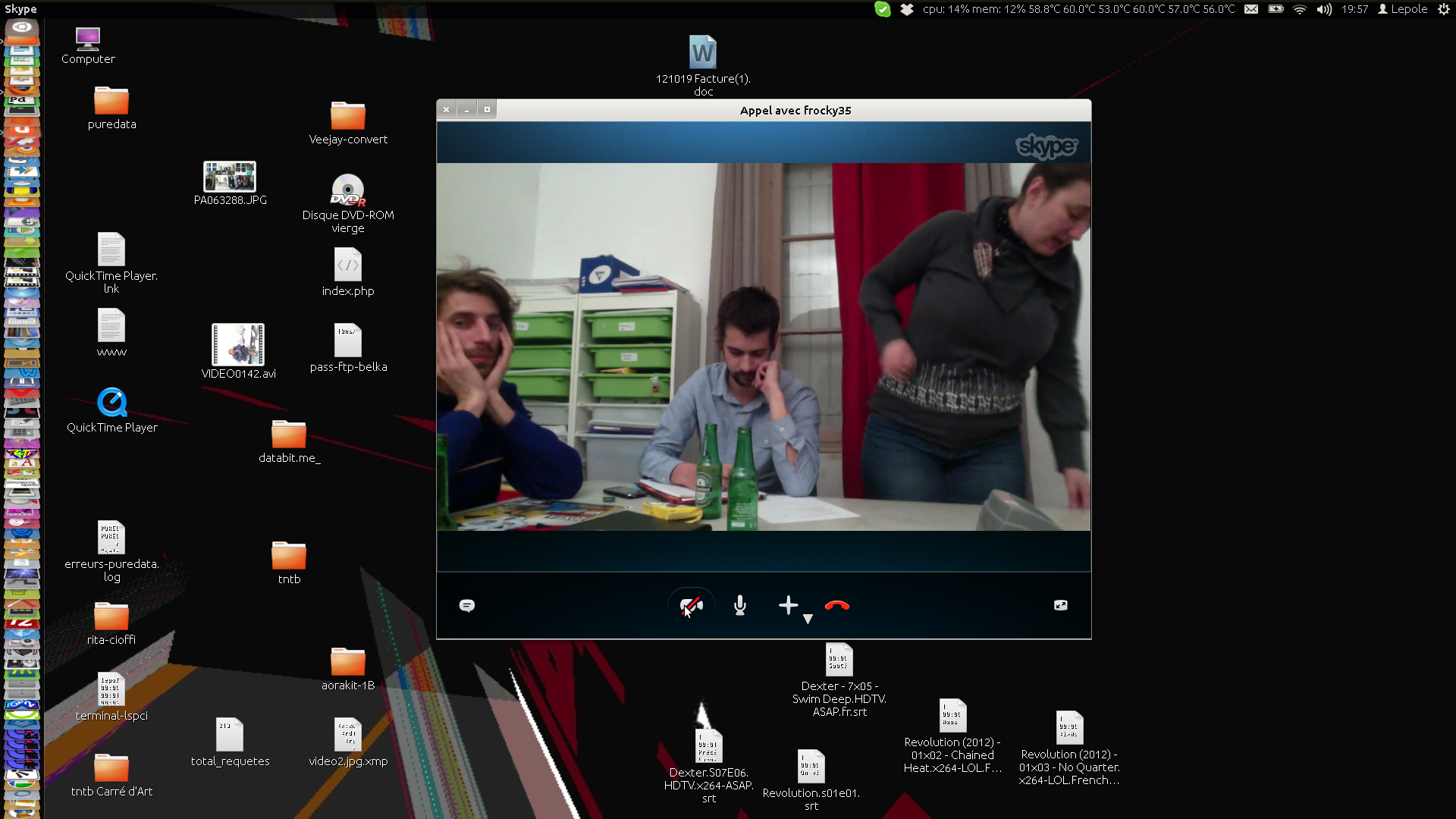This screenshot has height=819, width=1456.
Task: Select the VIDEO0142.avi thumbnail
Action: coord(238,345)
